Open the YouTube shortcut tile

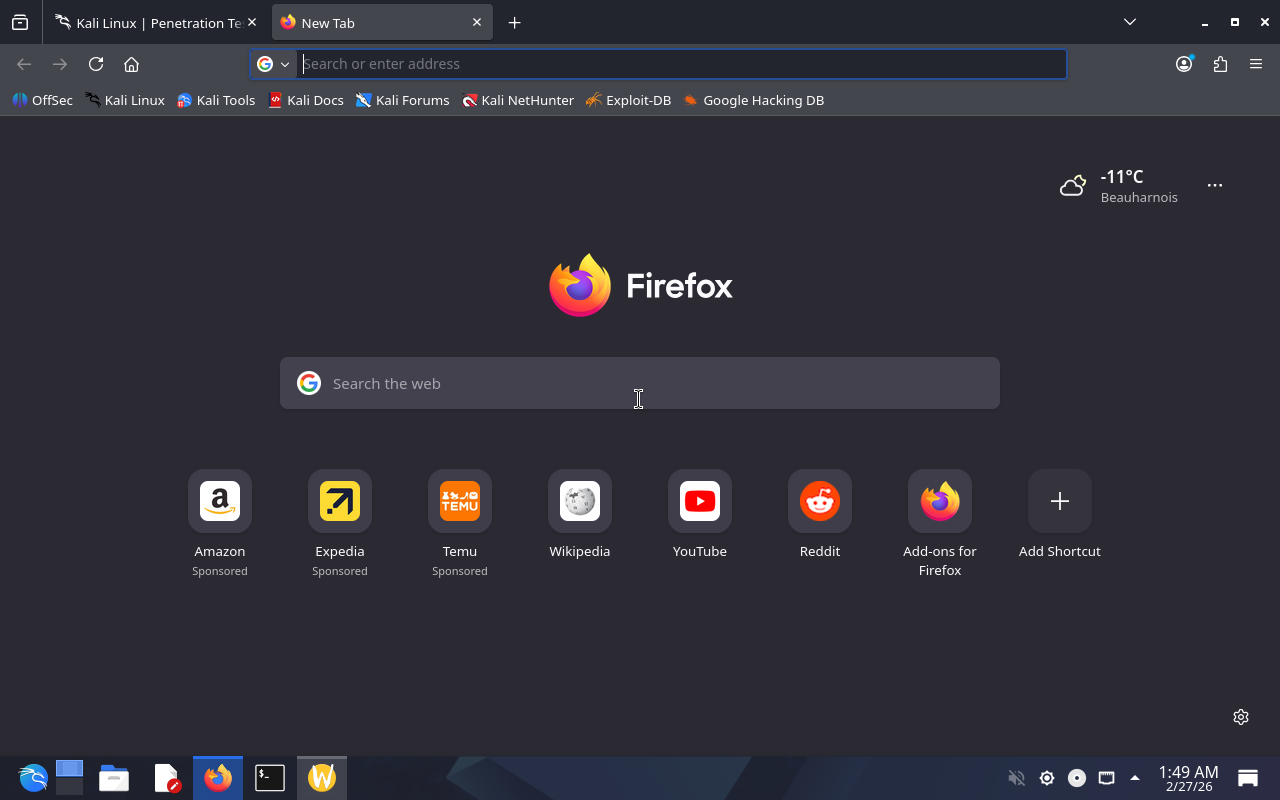coord(699,501)
